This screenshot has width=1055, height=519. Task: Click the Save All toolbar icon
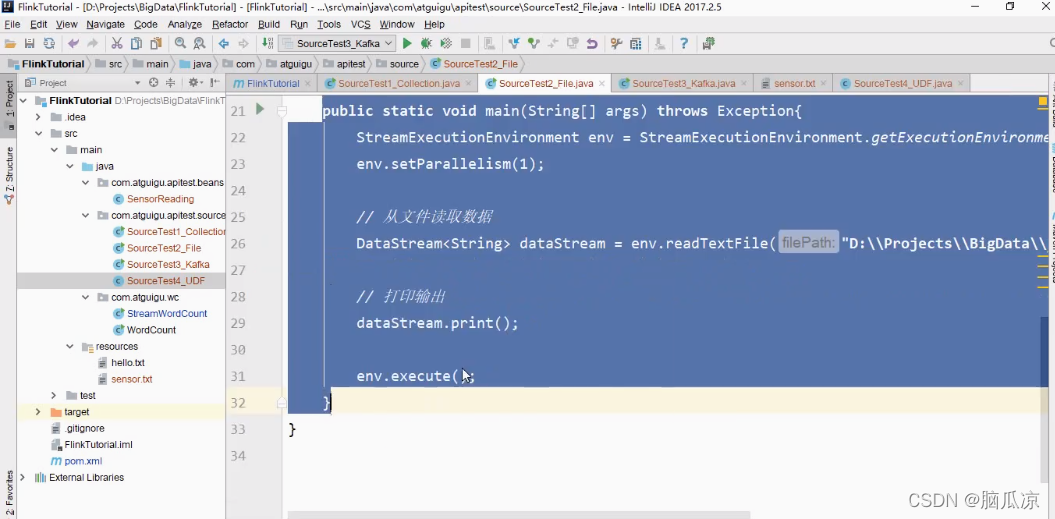(x=29, y=44)
